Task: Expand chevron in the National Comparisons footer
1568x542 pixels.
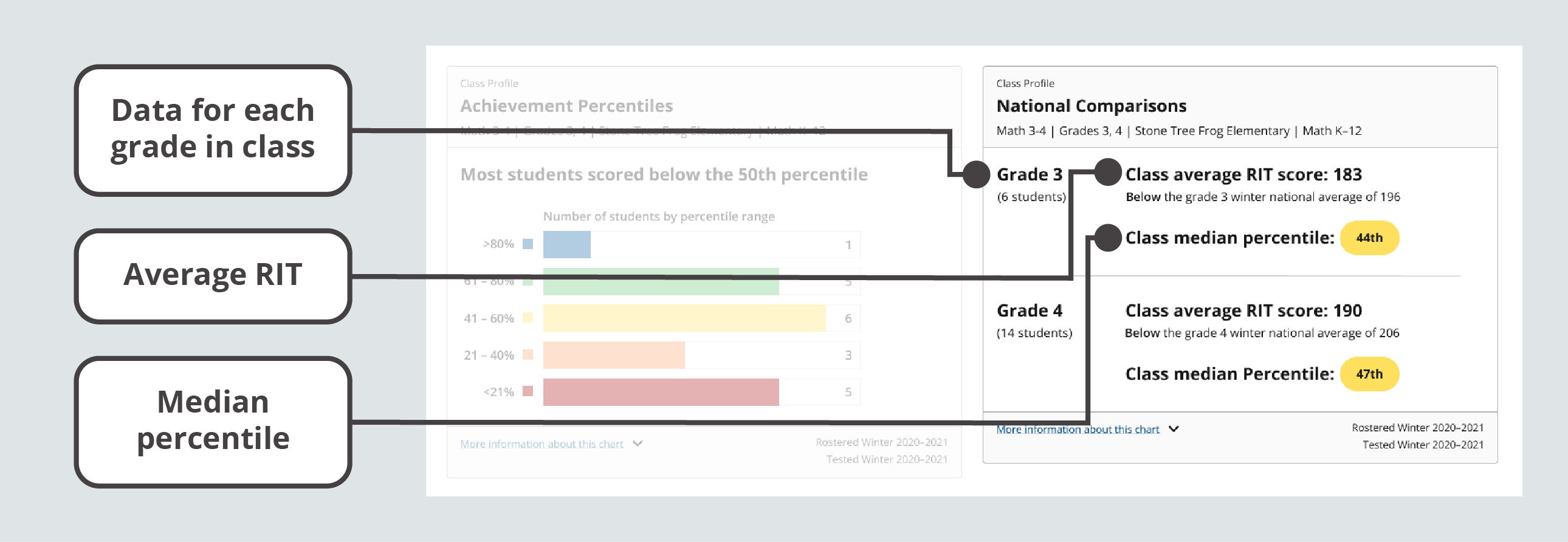Action: tap(1174, 429)
